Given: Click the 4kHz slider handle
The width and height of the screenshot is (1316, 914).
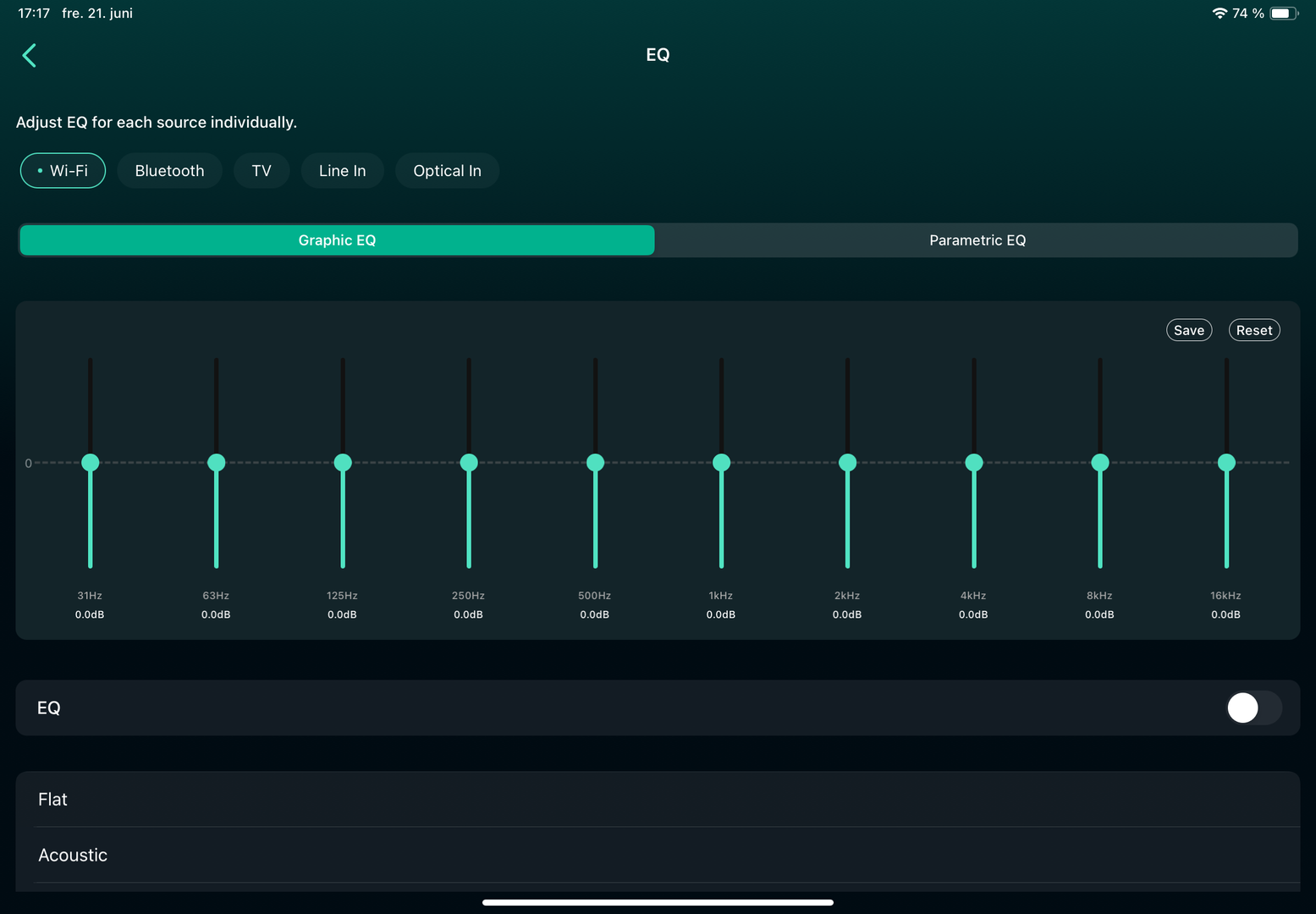Looking at the screenshot, I should point(974,462).
